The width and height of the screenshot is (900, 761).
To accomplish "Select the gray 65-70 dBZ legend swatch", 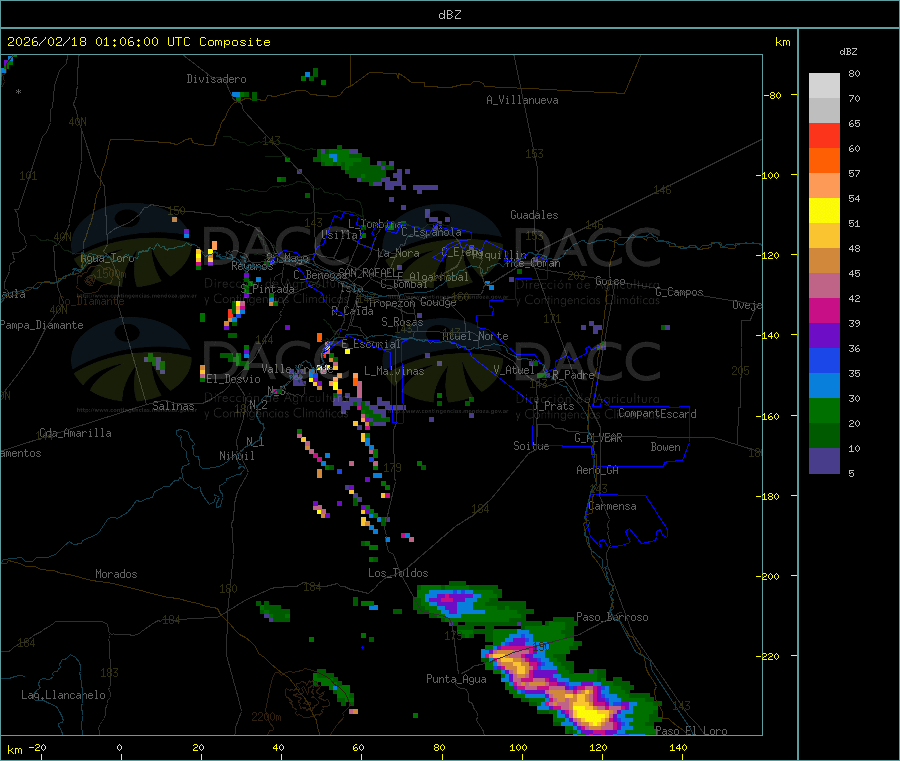I will click(824, 111).
